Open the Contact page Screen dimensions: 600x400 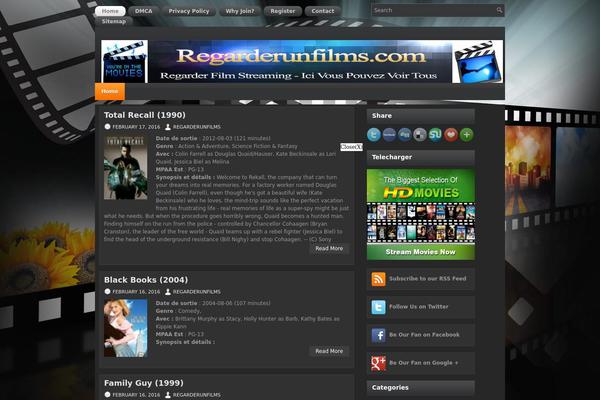click(323, 11)
